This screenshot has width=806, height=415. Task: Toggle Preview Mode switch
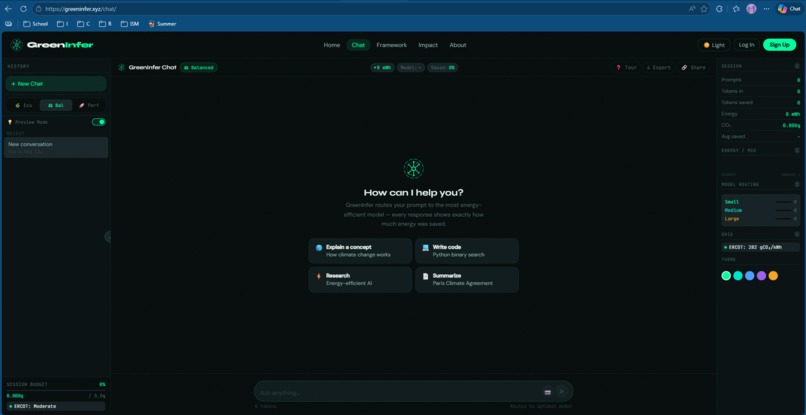coord(99,122)
